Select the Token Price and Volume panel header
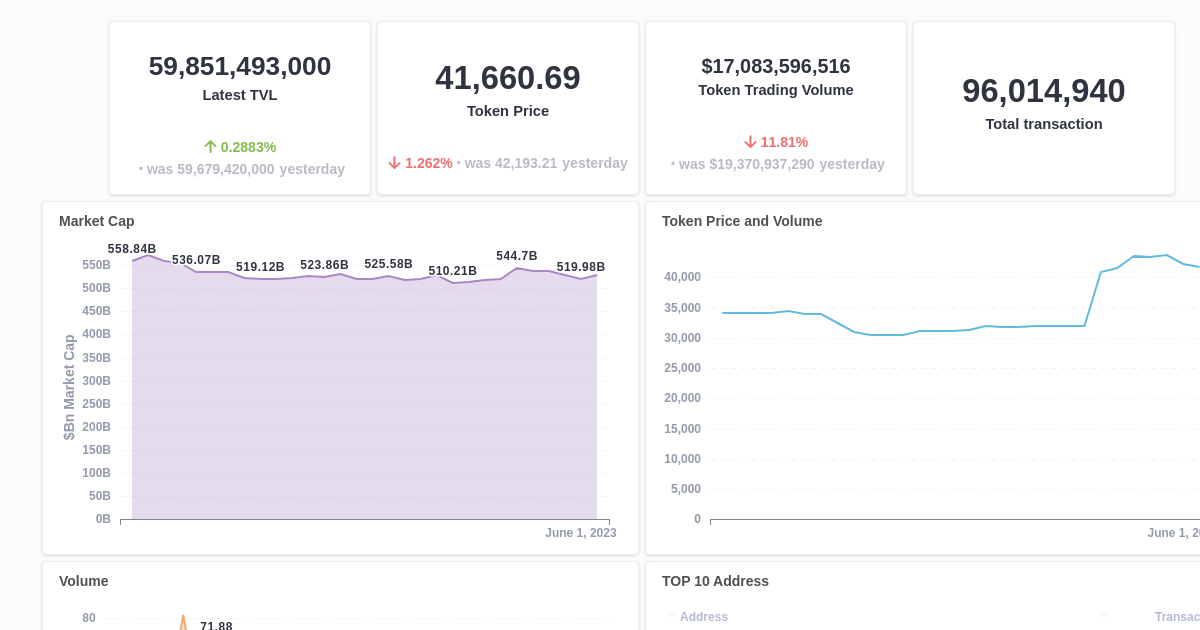Viewport: 1200px width, 630px height. click(x=741, y=221)
